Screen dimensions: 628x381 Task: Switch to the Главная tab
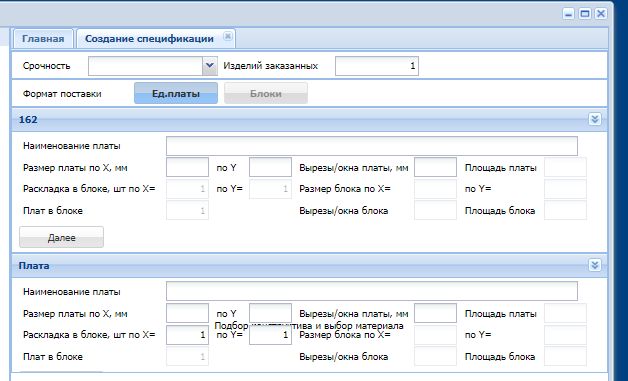click(43, 39)
